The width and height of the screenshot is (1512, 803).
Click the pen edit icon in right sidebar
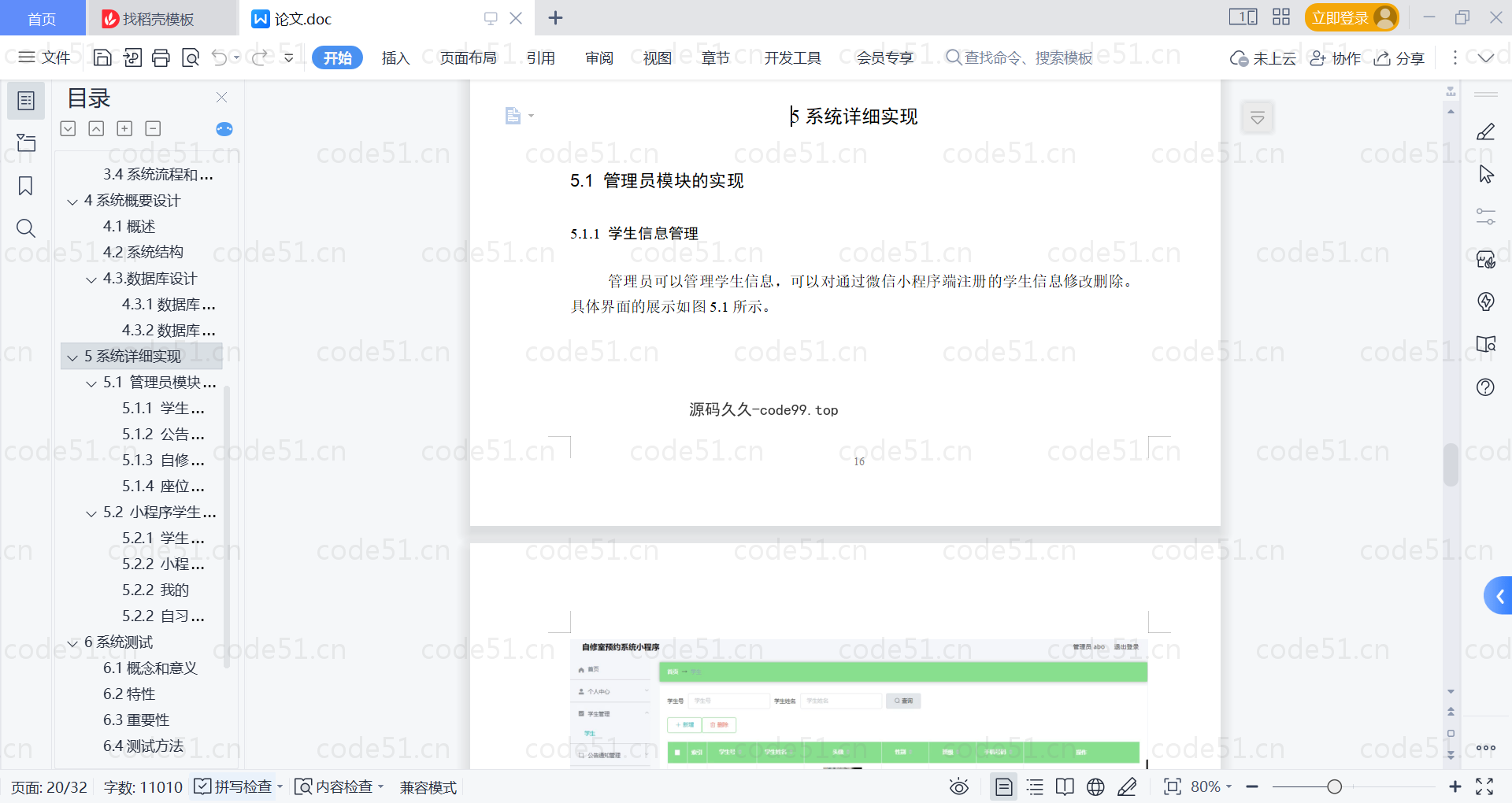(x=1485, y=131)
